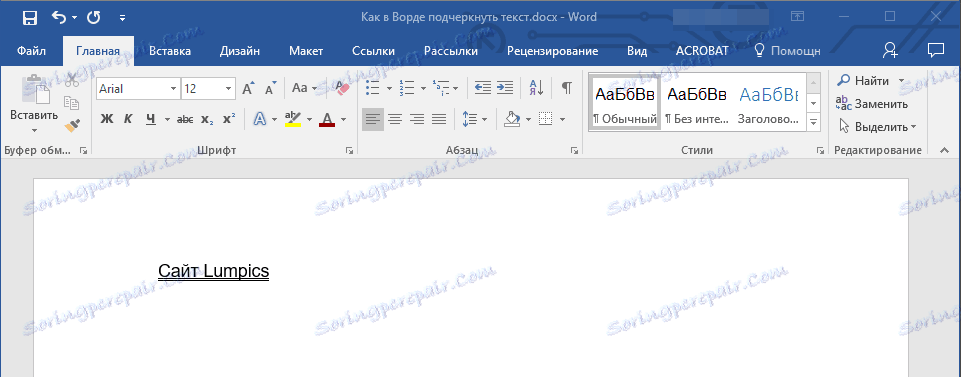
Task: Align text left
Action: tap(373, 119)
